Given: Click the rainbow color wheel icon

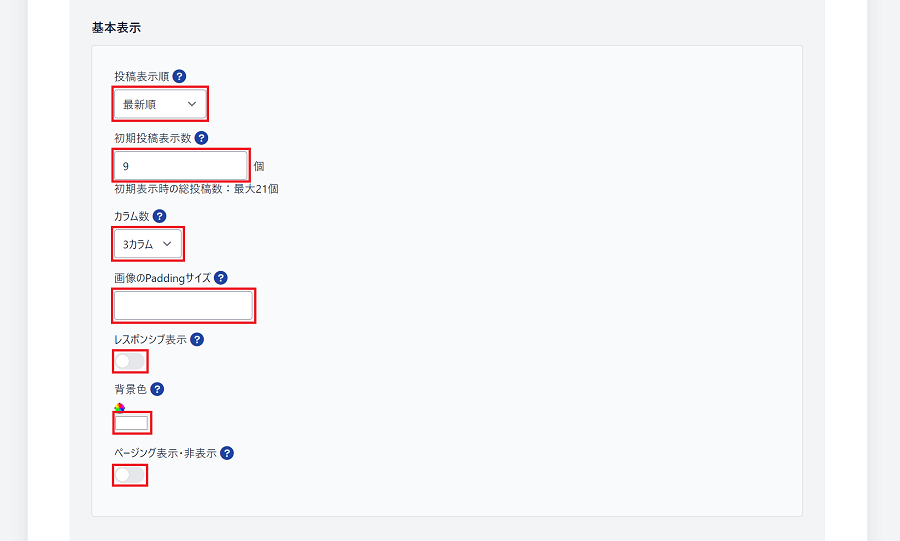Looking at the screenshot, I should coord(119,407).
